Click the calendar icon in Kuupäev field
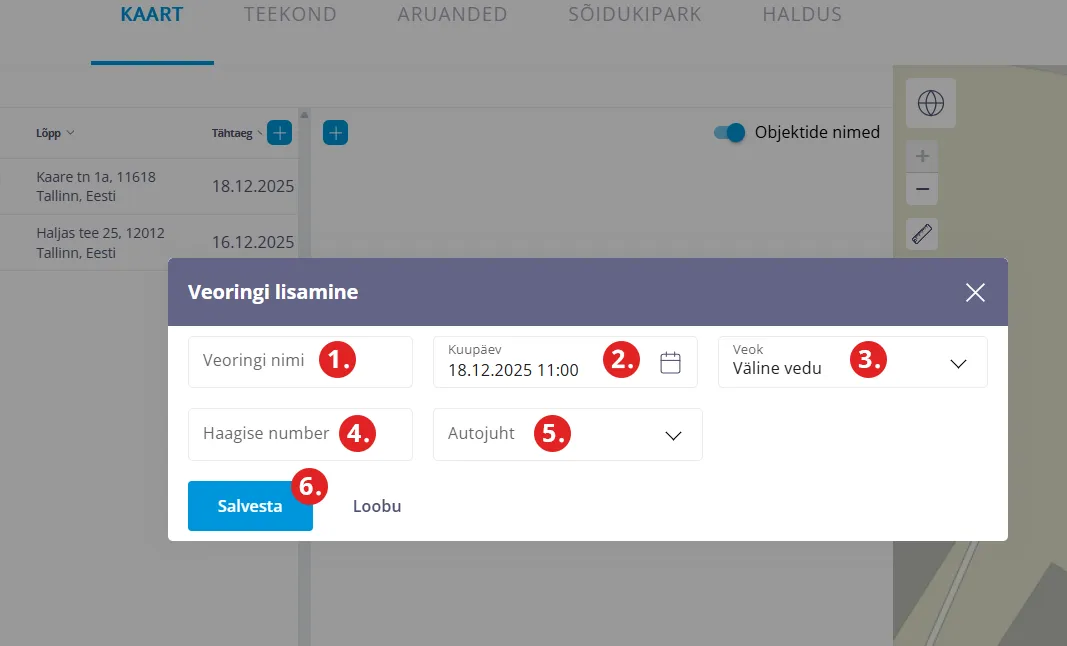This screenshot has height=646, width=1067. click(x=670, y=363)
